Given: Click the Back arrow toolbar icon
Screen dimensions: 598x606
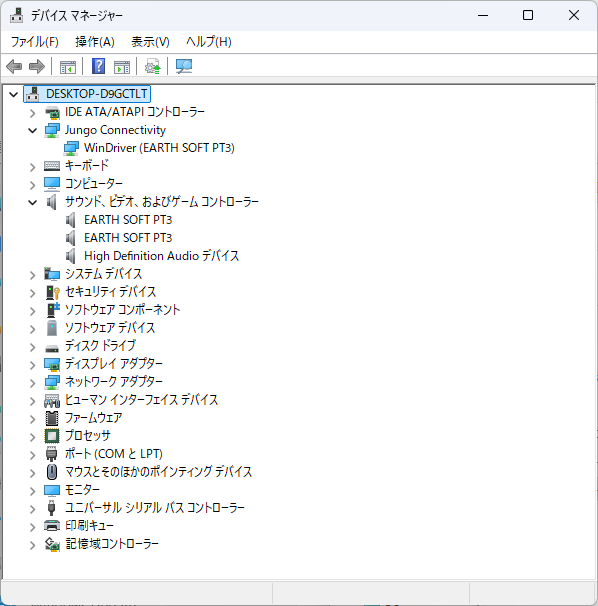Looking at the screenshot, I should 14,66.
